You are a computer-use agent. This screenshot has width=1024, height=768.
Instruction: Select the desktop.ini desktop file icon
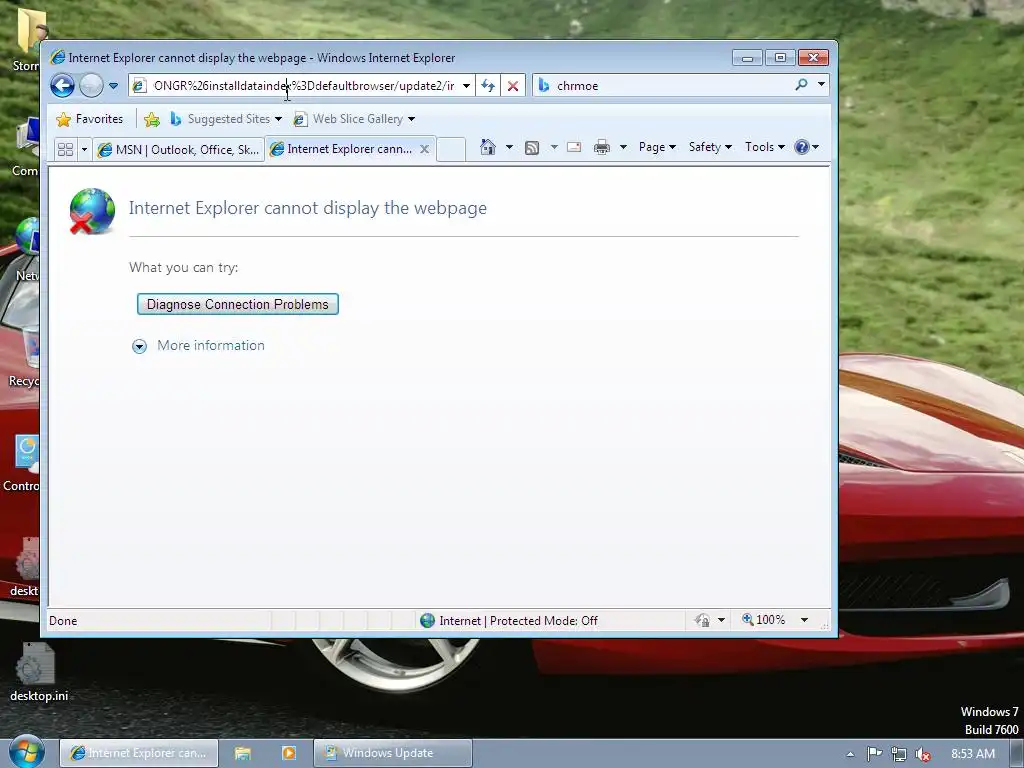click(39, 672)
